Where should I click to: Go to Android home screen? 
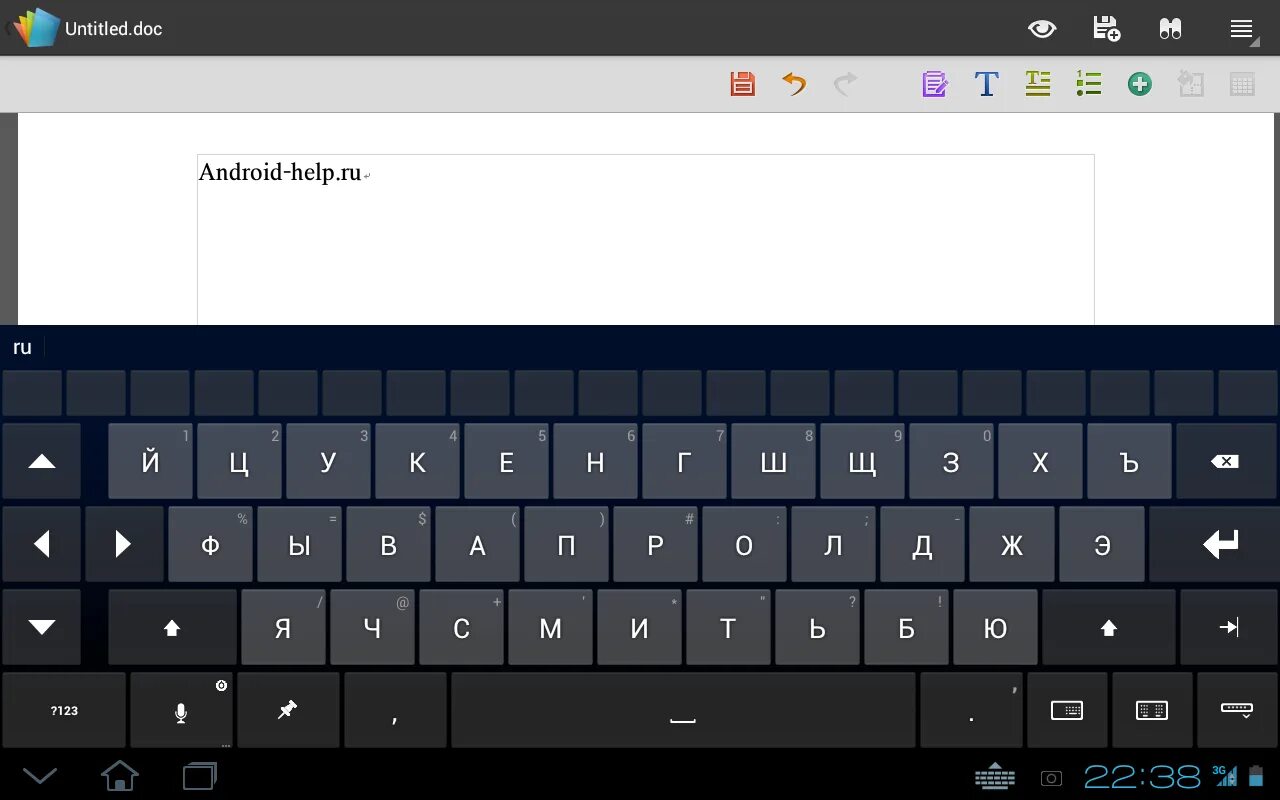(120, 775)
